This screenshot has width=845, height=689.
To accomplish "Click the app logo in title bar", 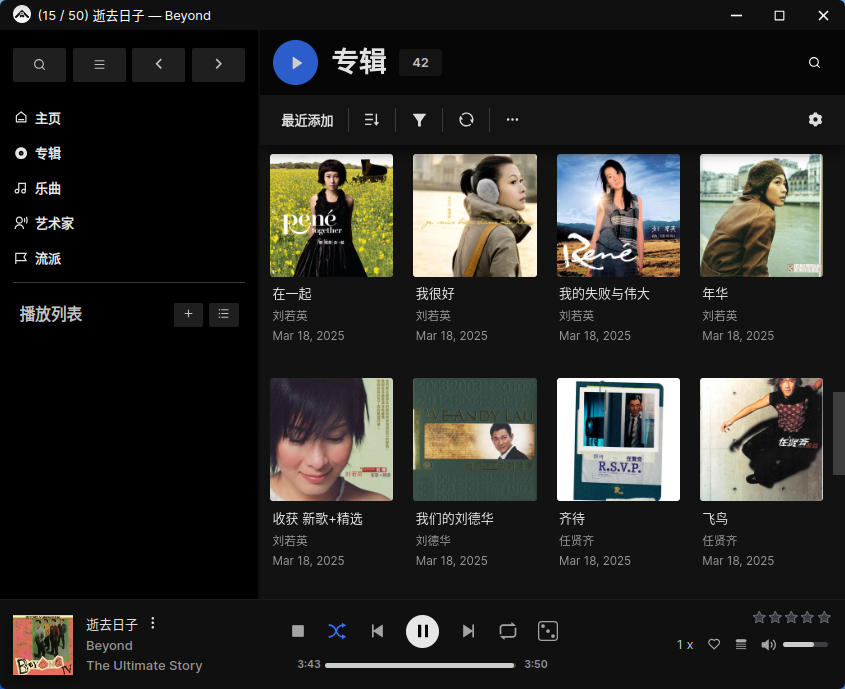I will click(x=22, y=15).
